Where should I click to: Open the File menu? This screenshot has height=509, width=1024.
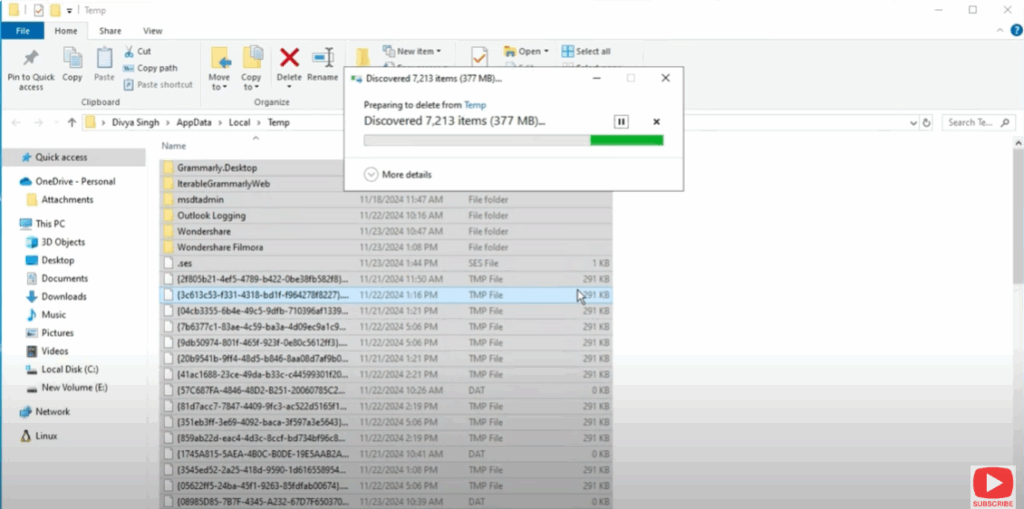(22, 31)
